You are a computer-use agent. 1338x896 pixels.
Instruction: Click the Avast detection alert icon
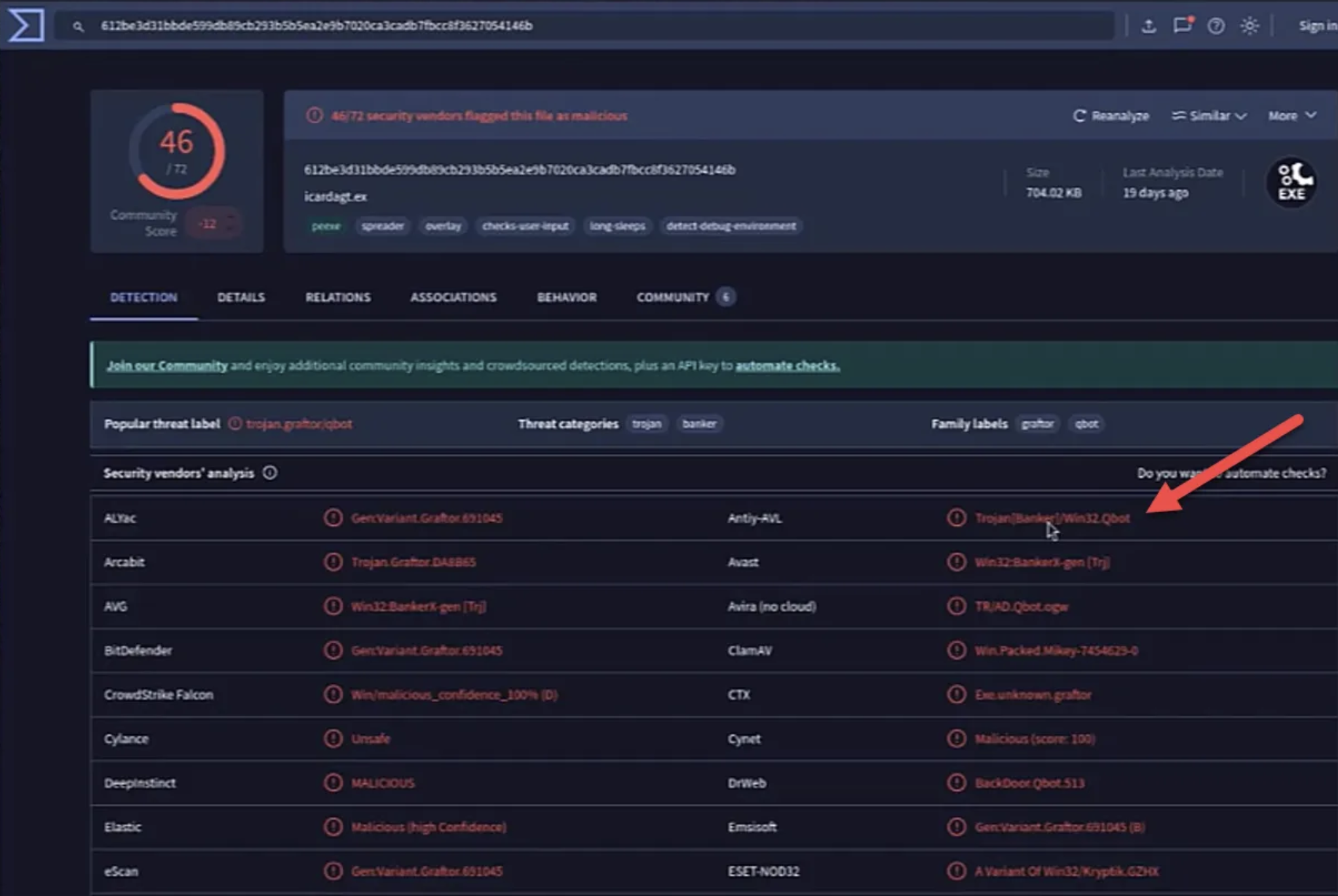point(957,562)
